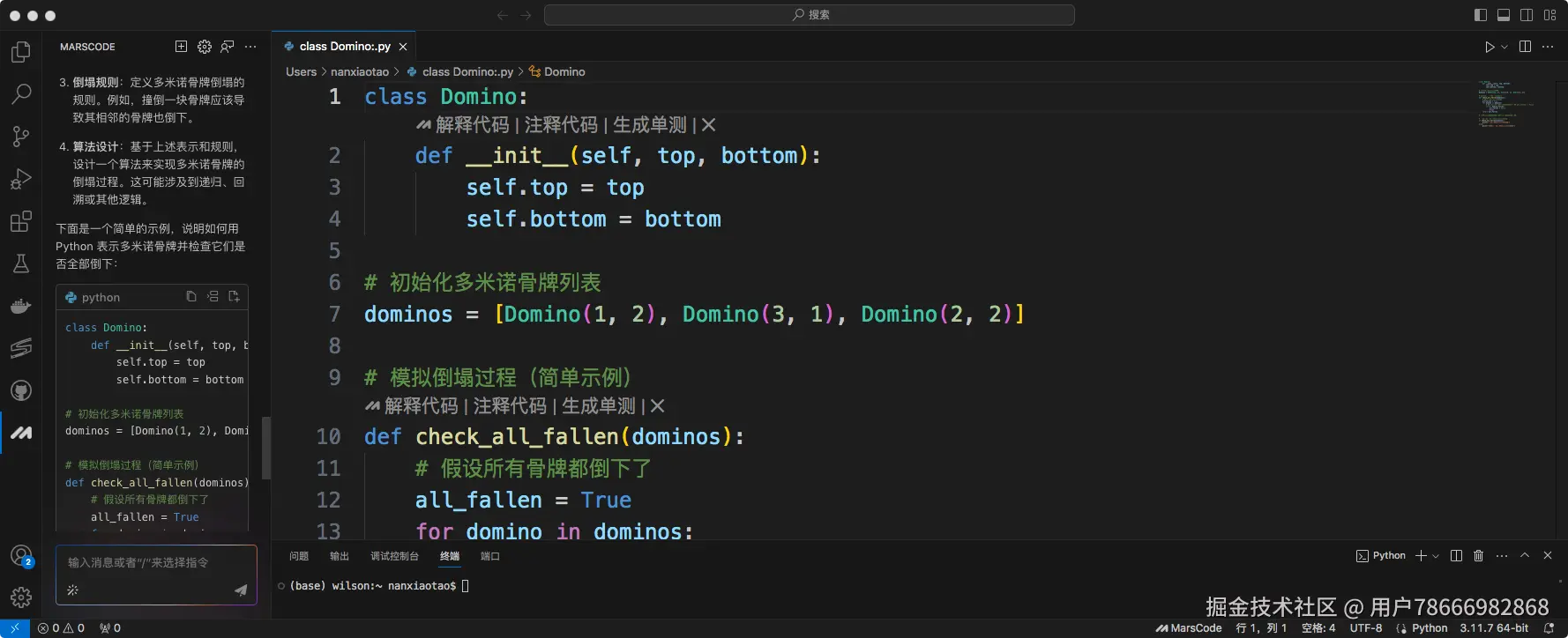Split the terminal
This screenshot has height=638, width=1568.
click(1456, 556)
